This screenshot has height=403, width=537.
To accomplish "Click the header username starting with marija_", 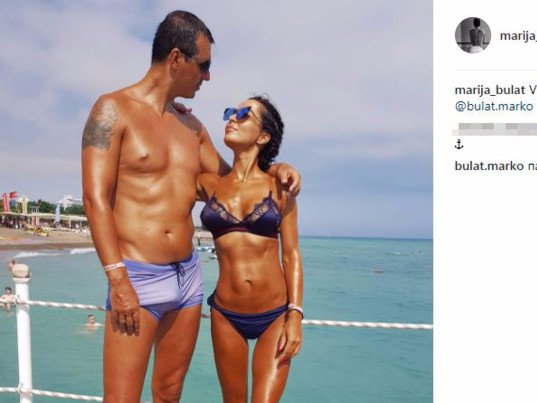I will click(x=518, y=36).
